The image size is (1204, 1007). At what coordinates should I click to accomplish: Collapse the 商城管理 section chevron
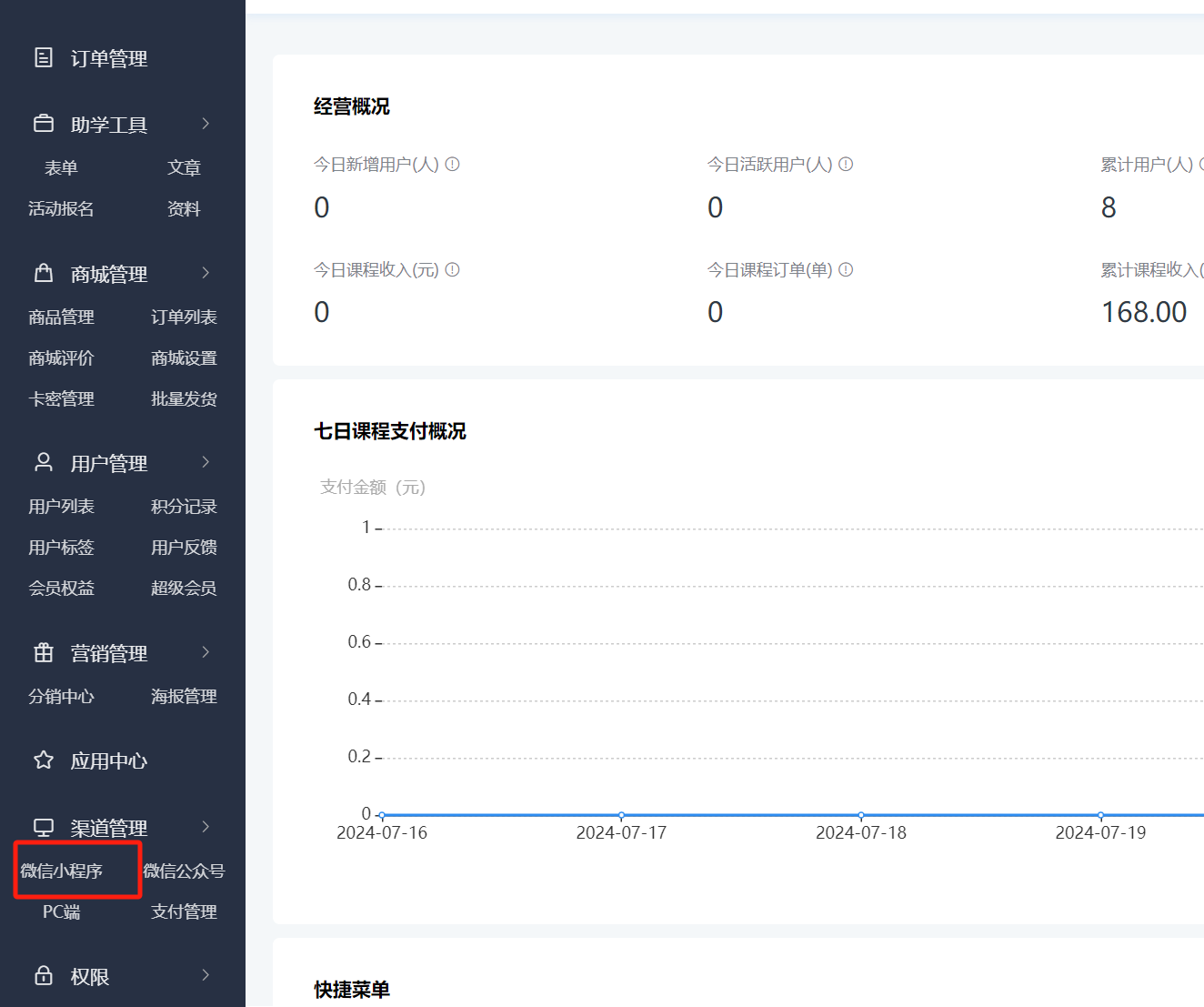click(206, 273)
